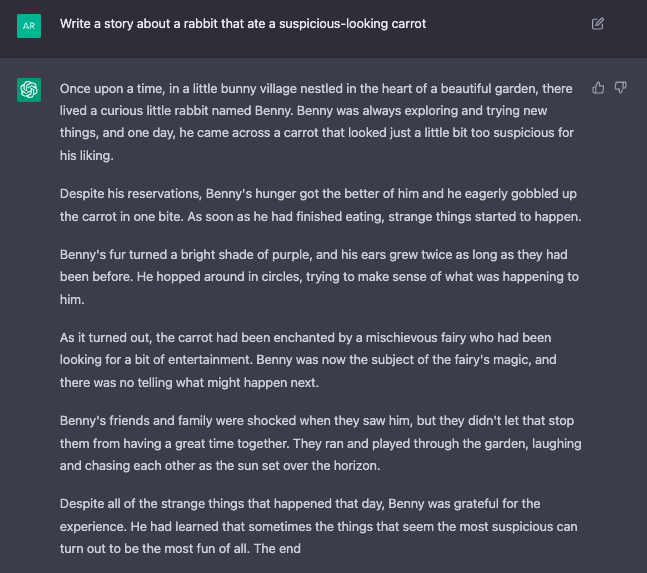Click the ChatGPT logo avatar
The height and width of the screenshot is (573, 647).
pyautogui.click(x=29, y=90)
